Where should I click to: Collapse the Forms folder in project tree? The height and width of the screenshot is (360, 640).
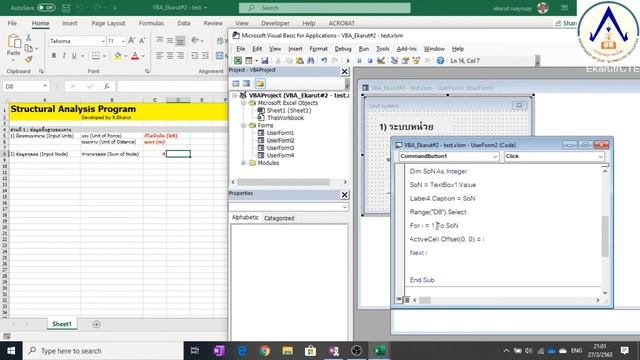(244, 125)
